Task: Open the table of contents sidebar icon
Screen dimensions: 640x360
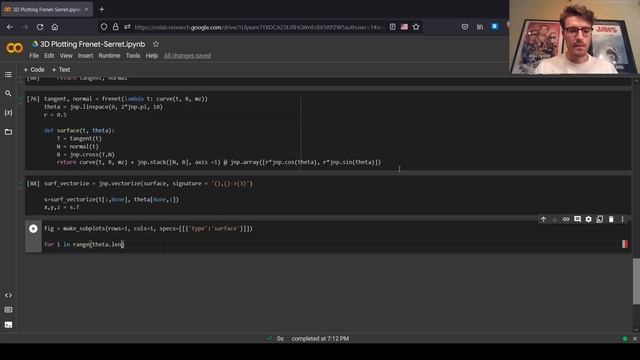Action: tap(8, 74)
